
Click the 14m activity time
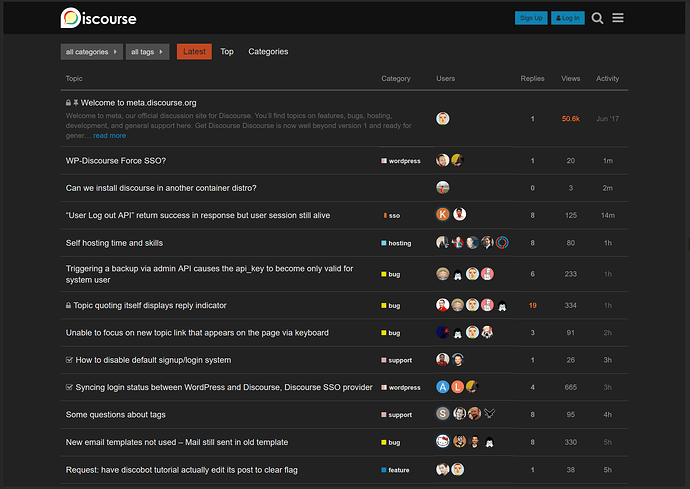[x=608, y=216]
